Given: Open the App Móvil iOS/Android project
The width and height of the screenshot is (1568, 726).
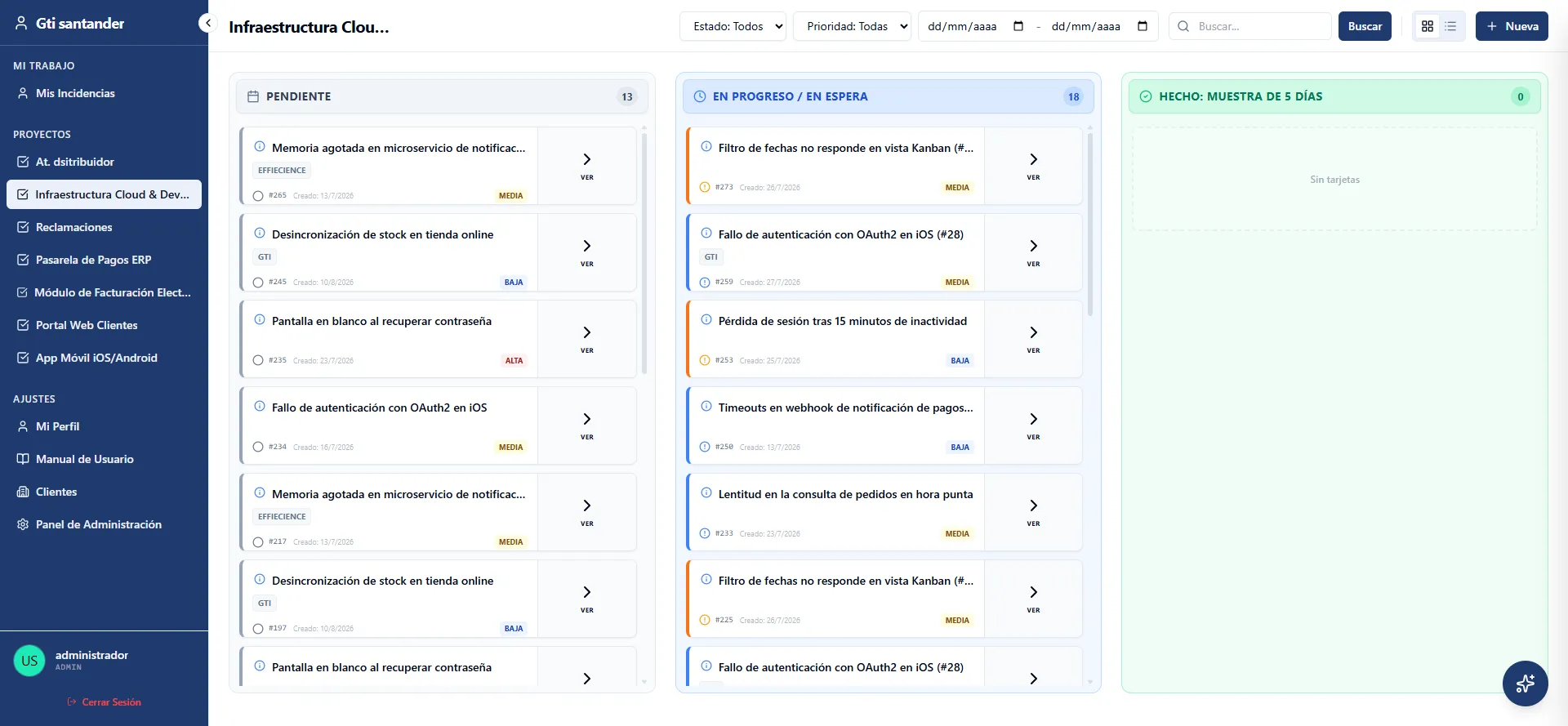Looking at the screenshot, I should pyautogui.click(x=104, y=358).
